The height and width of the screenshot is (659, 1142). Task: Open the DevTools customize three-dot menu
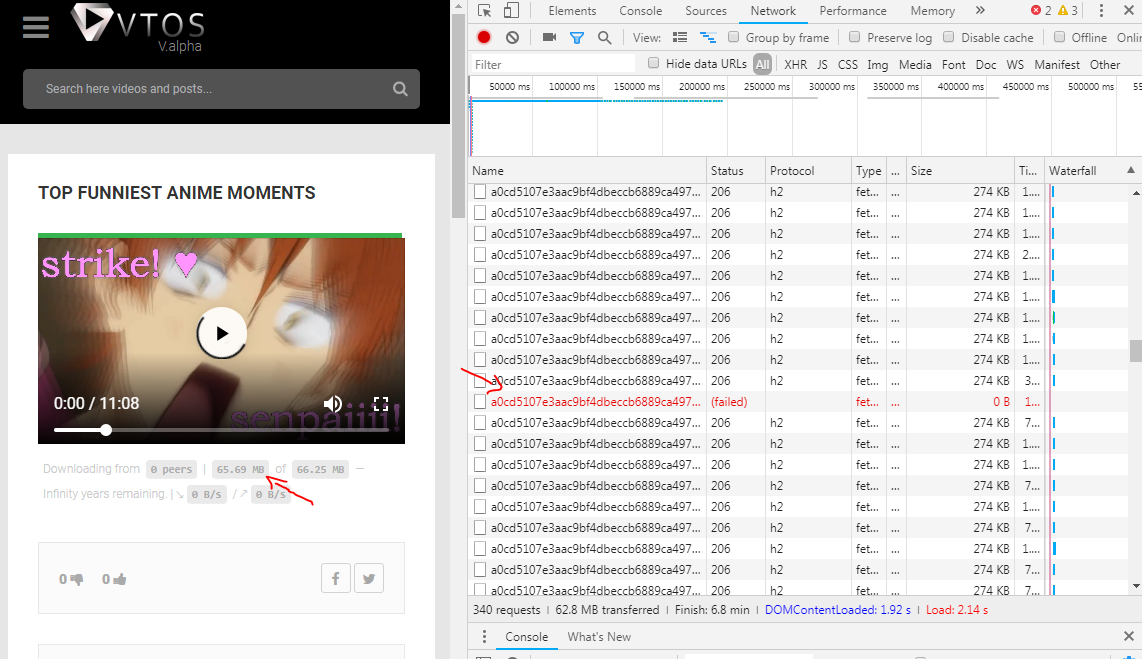1101,10
